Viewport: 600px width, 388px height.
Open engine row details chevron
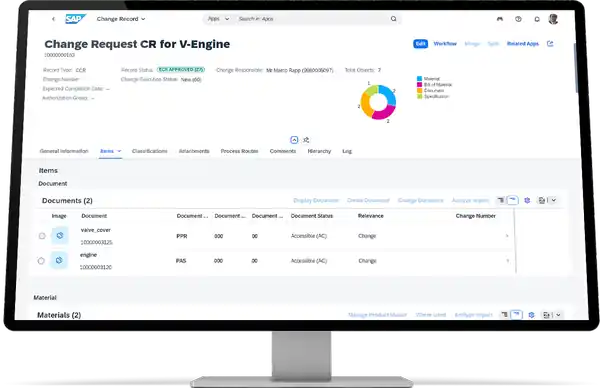click(x=508, y=261)
